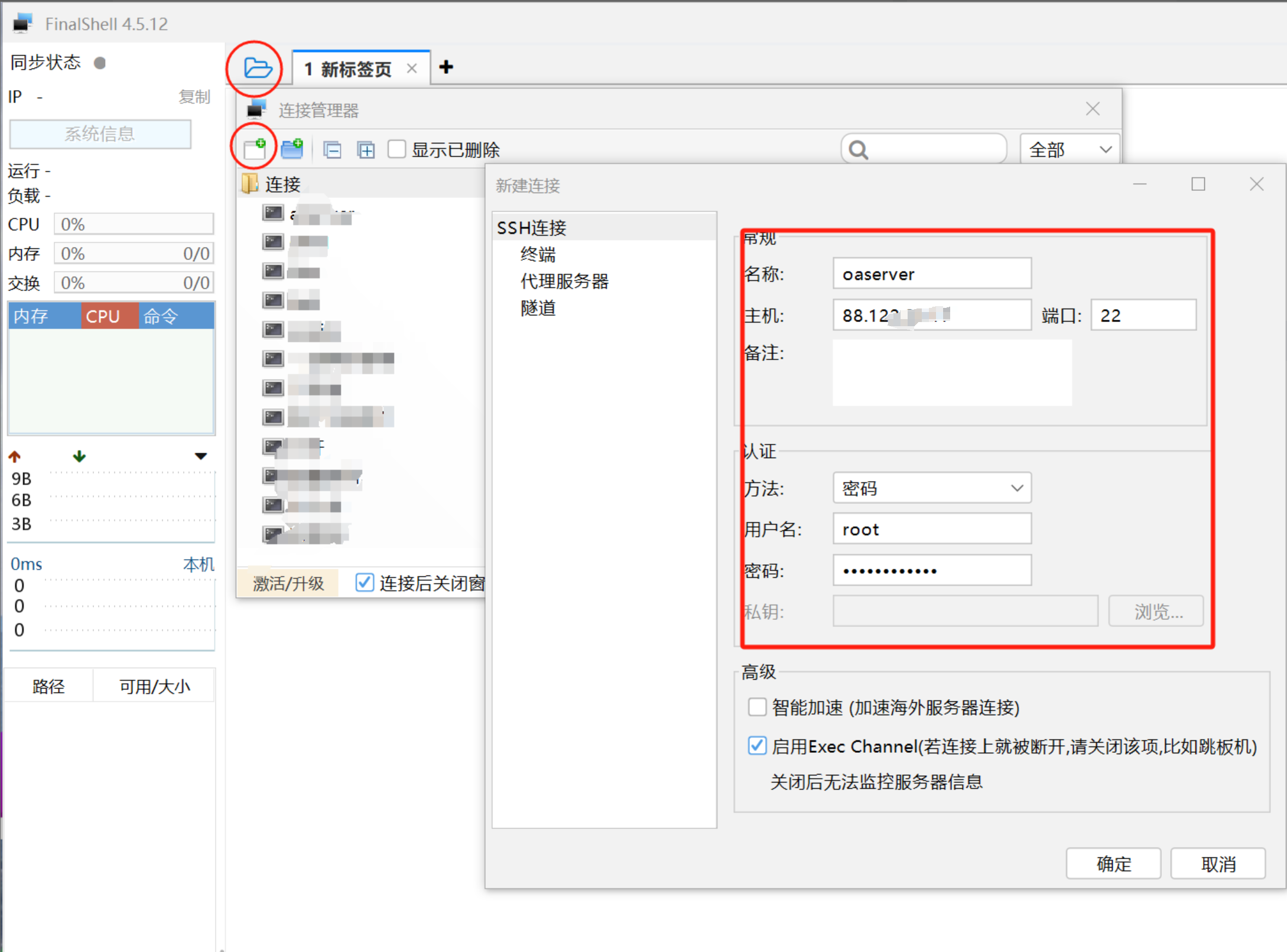
Task: Click the CPU usage progress bar
Action: coord(134,224)
